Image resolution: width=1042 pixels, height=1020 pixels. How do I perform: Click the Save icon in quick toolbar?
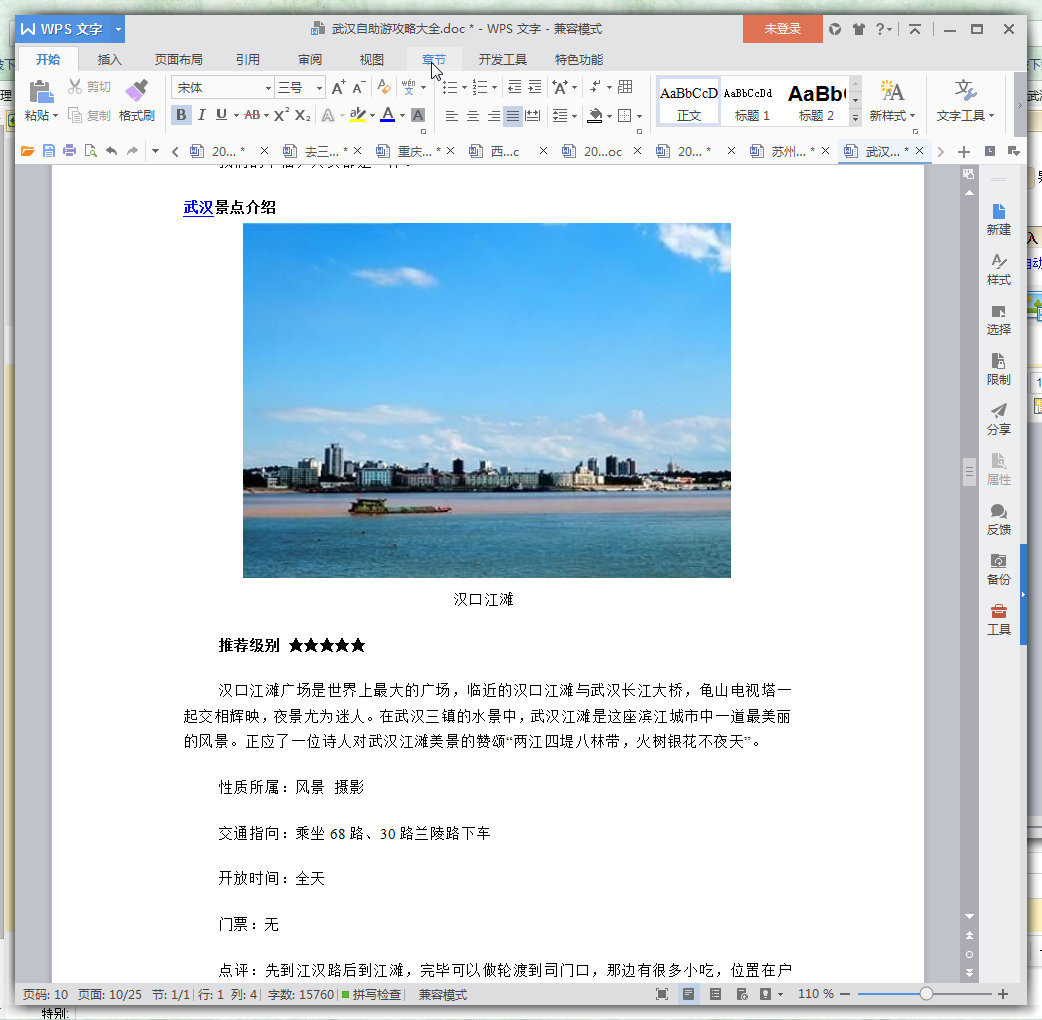pyautogui.click(x=49, y=151)
